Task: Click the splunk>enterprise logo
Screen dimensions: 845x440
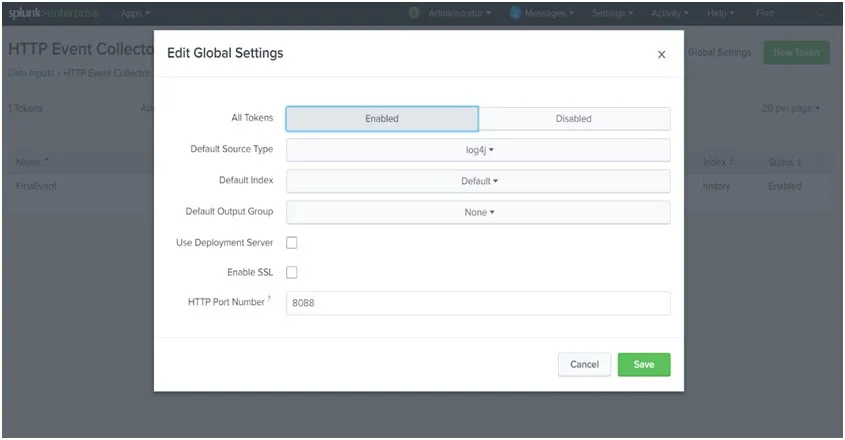Action: (53, 13)
